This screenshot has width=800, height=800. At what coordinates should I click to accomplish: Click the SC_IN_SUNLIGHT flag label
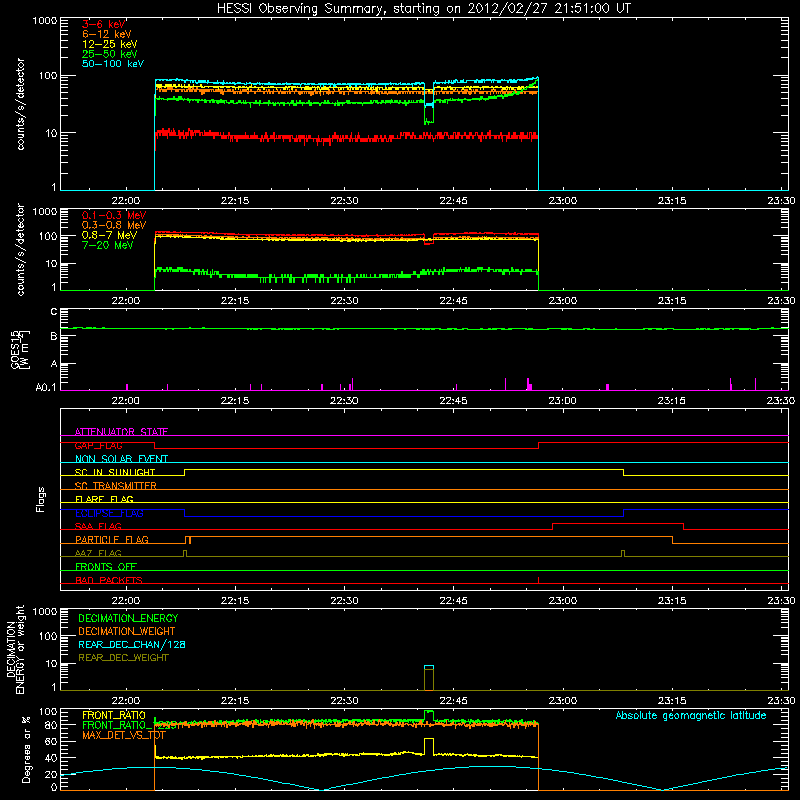tap(115, 472)
